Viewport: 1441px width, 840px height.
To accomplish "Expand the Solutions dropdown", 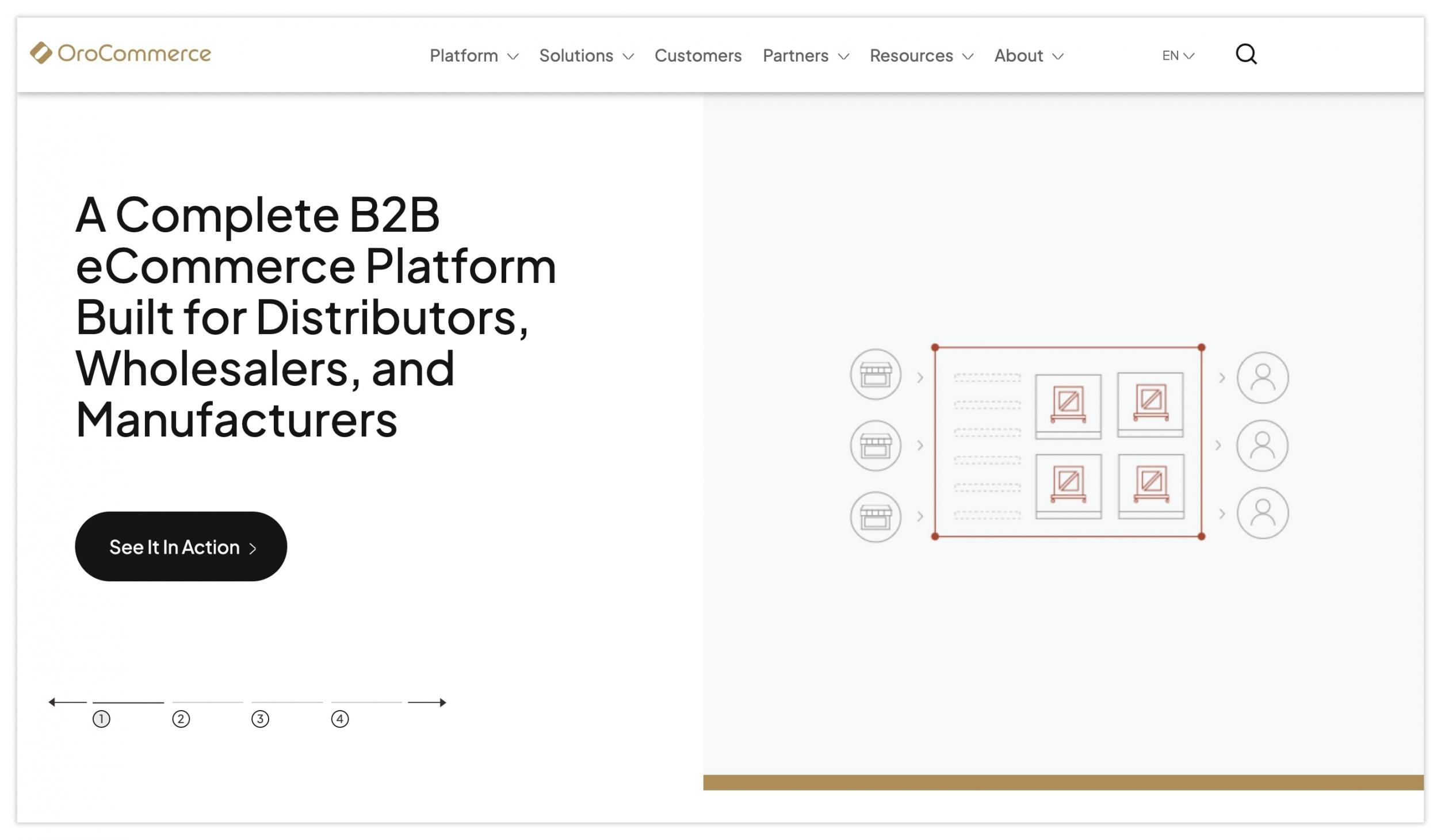I will coord(586,56).
